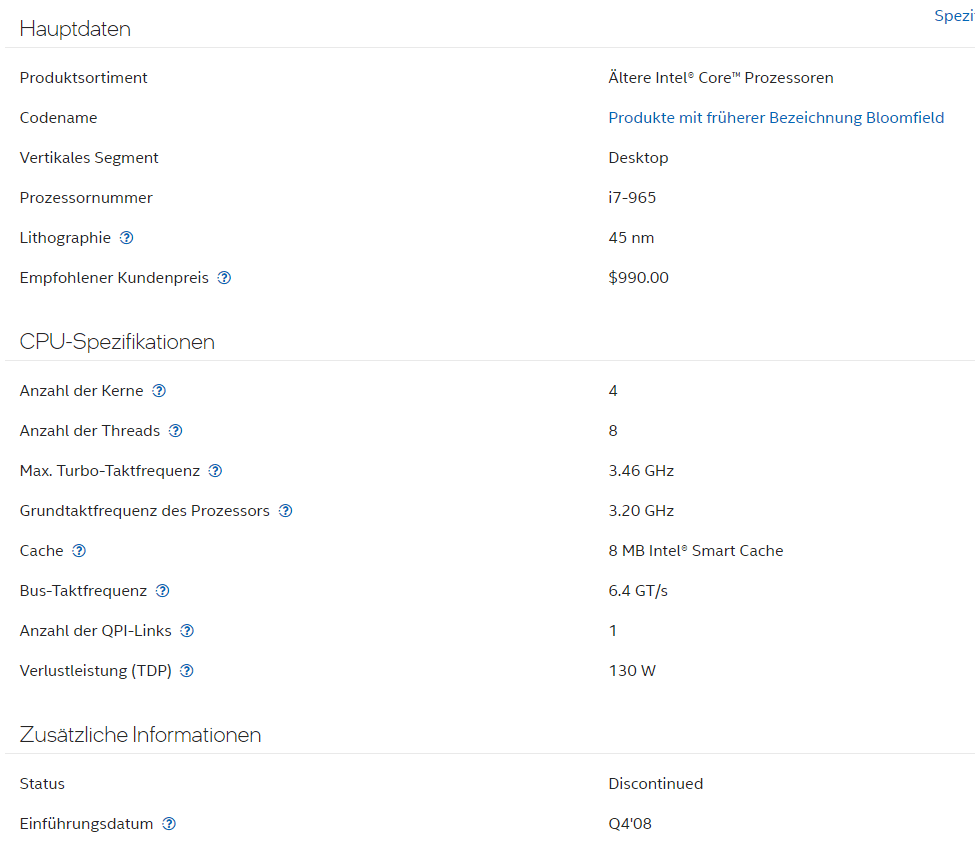Open the help tooltip for Anzahl der Threads
Screen dimensions: 975x843
[x=175, y=431]
